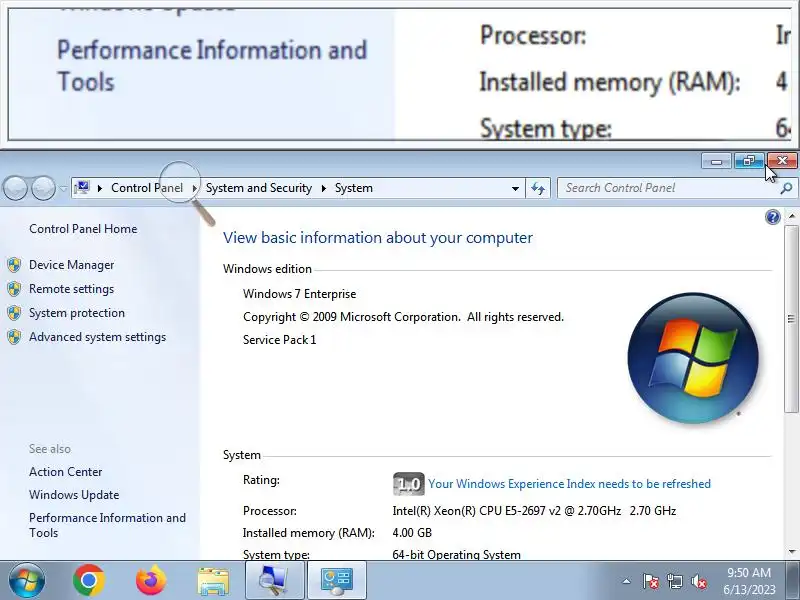Close the System window
The width and height of the screenshot is (800, 600).
pos(782,161)
